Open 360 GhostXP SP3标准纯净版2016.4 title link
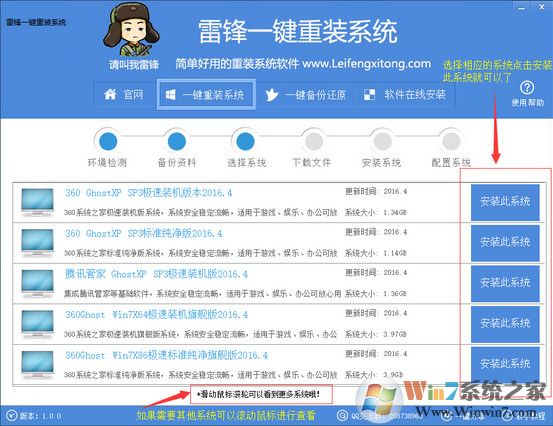Viewport: 553px width, 426px height. (x=144, y=233)
